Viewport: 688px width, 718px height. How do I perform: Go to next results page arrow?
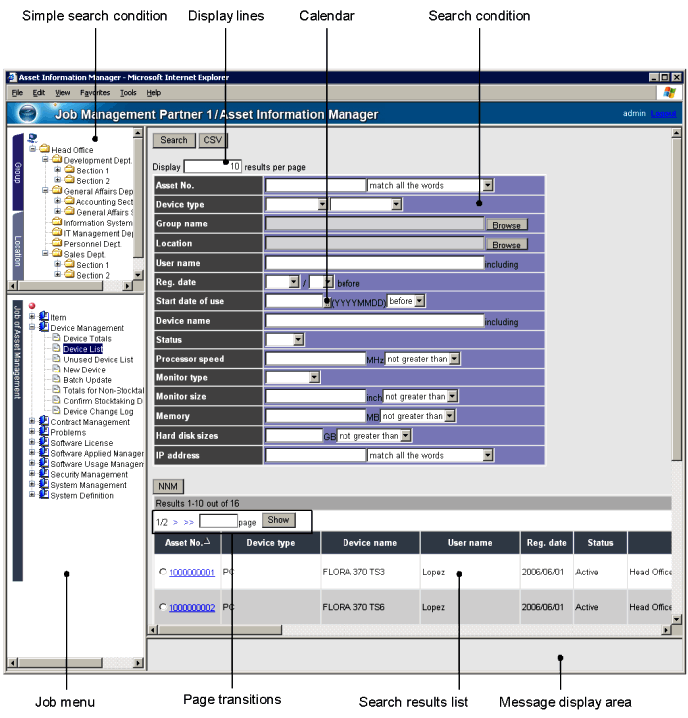tap(175, 522)
